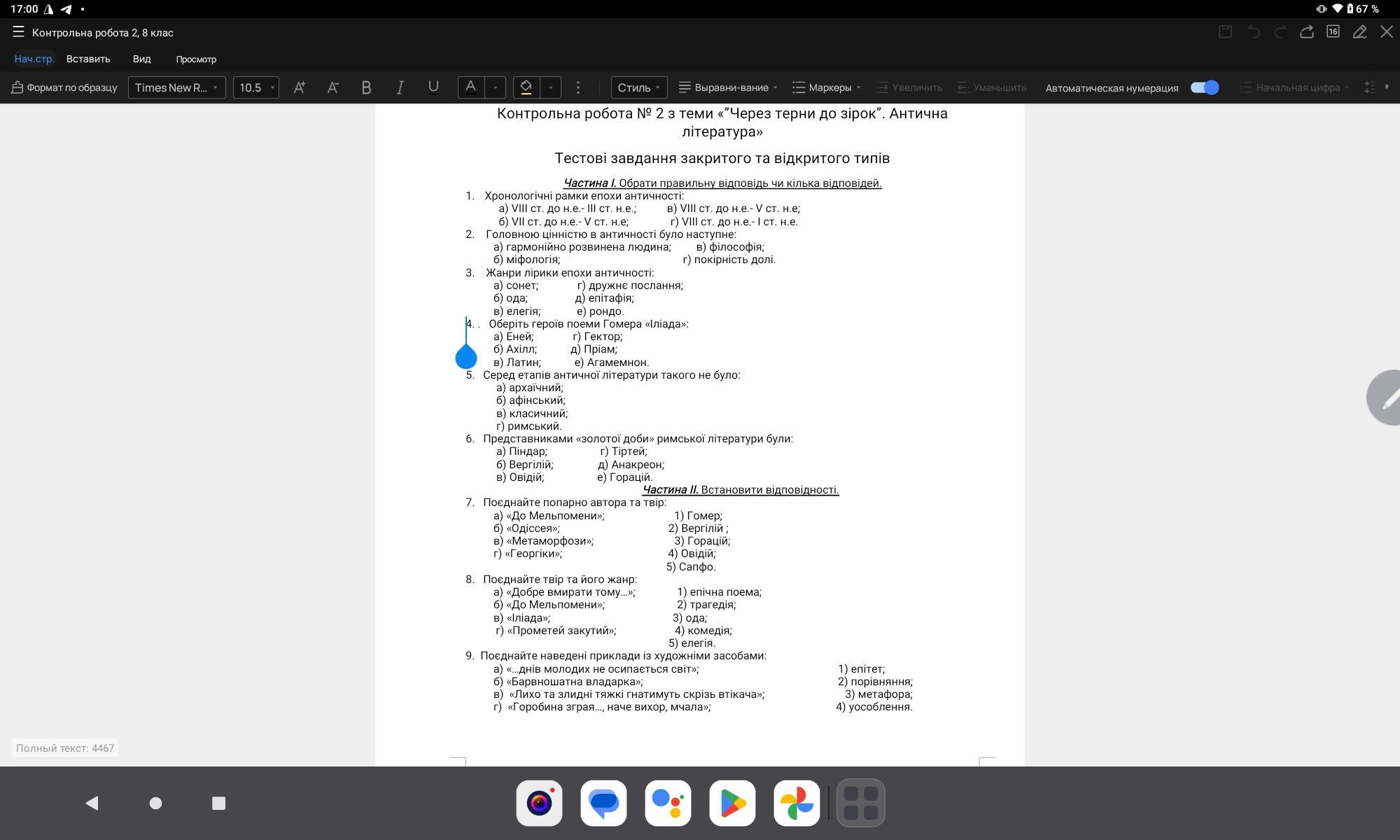Click Формат по образцу button
The image size is (1400, 840).
[x=64, y=87]
